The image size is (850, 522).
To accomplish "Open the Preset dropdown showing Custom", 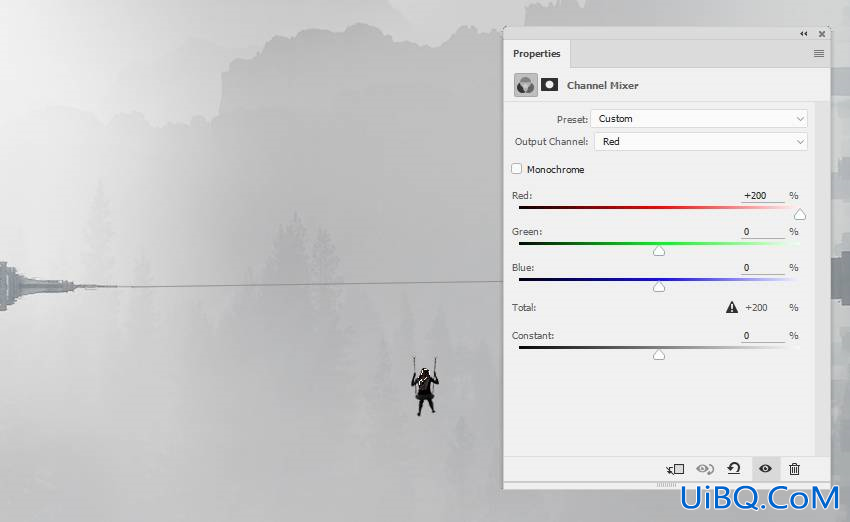I will (699, 119).
